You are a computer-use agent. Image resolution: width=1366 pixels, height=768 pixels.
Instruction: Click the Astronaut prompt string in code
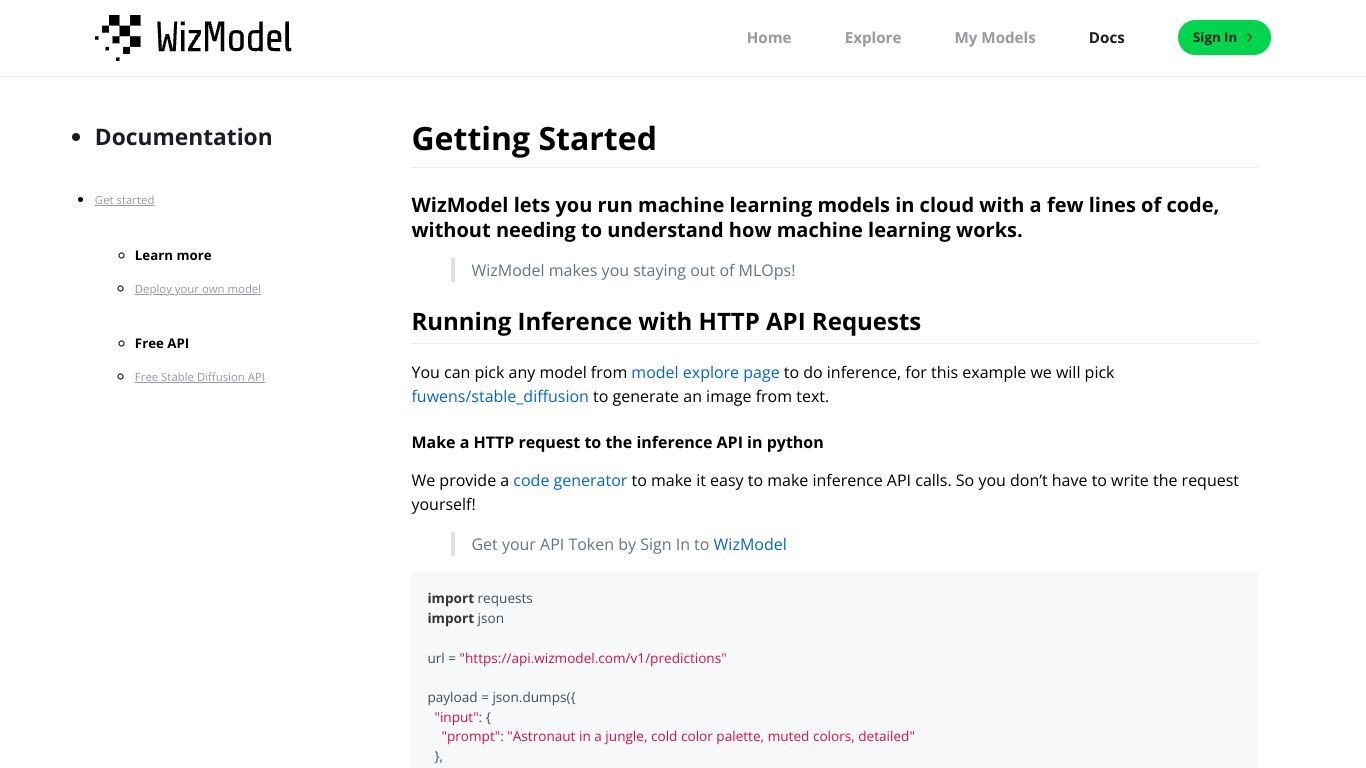pyautogui.click(x=711, y=736)
